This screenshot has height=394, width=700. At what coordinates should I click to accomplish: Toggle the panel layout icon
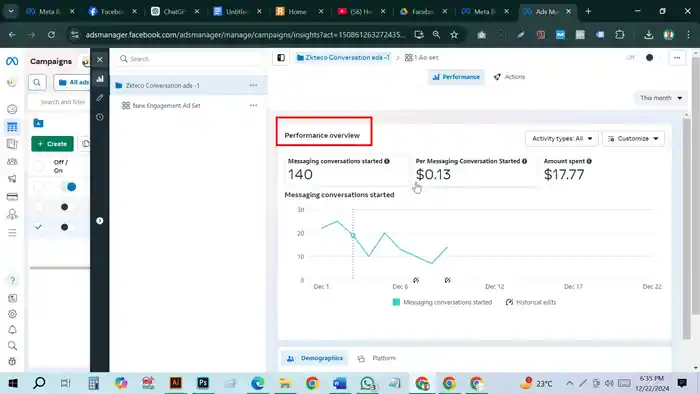281,58
